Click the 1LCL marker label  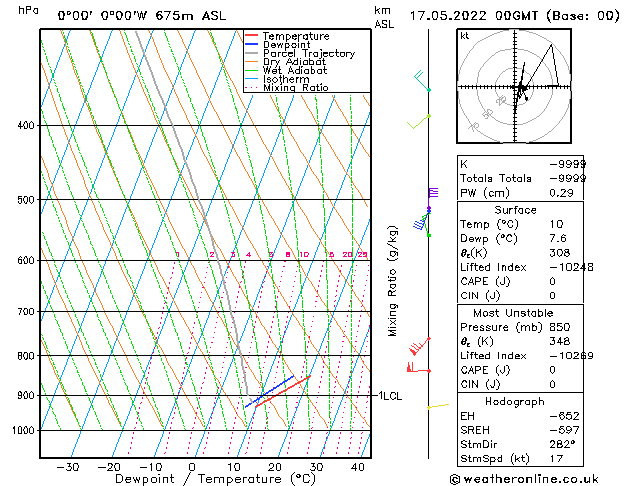[389, 396]
